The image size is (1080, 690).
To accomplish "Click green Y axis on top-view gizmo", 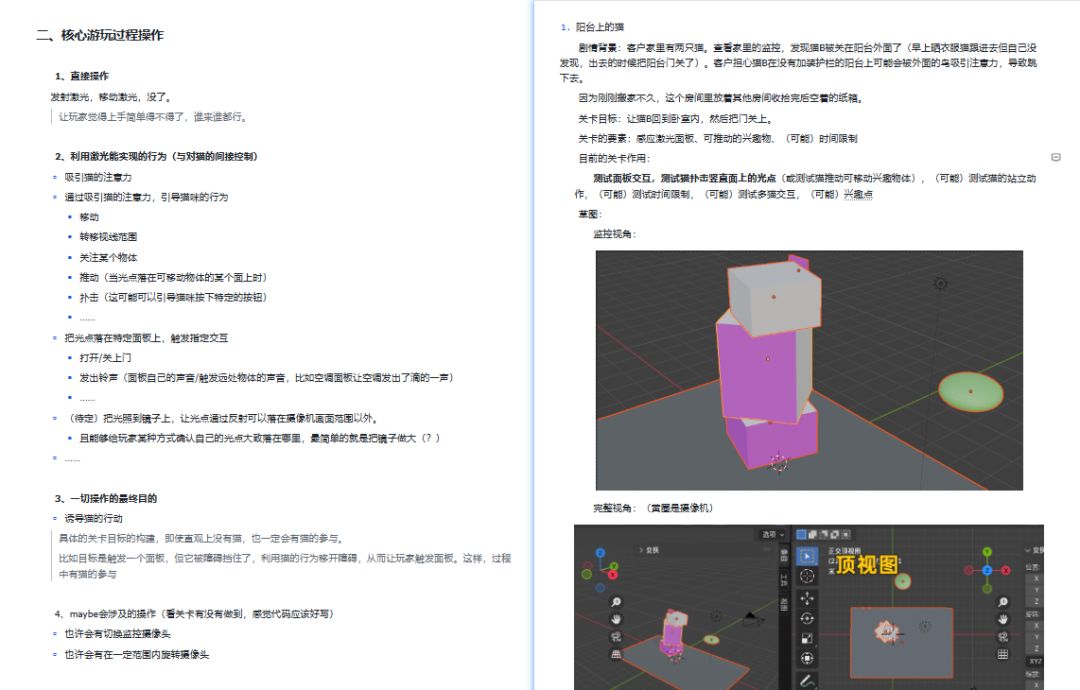I will click(x=987, y=552).
